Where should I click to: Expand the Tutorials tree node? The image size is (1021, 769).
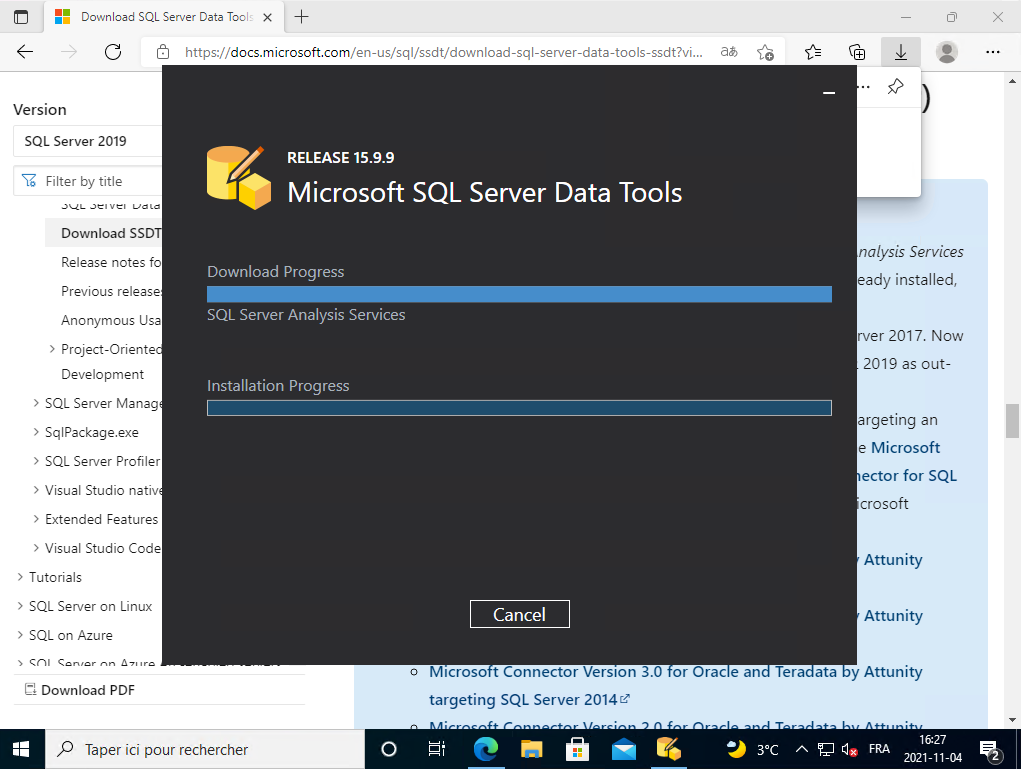pyautogui.click(x=21, y=577)
